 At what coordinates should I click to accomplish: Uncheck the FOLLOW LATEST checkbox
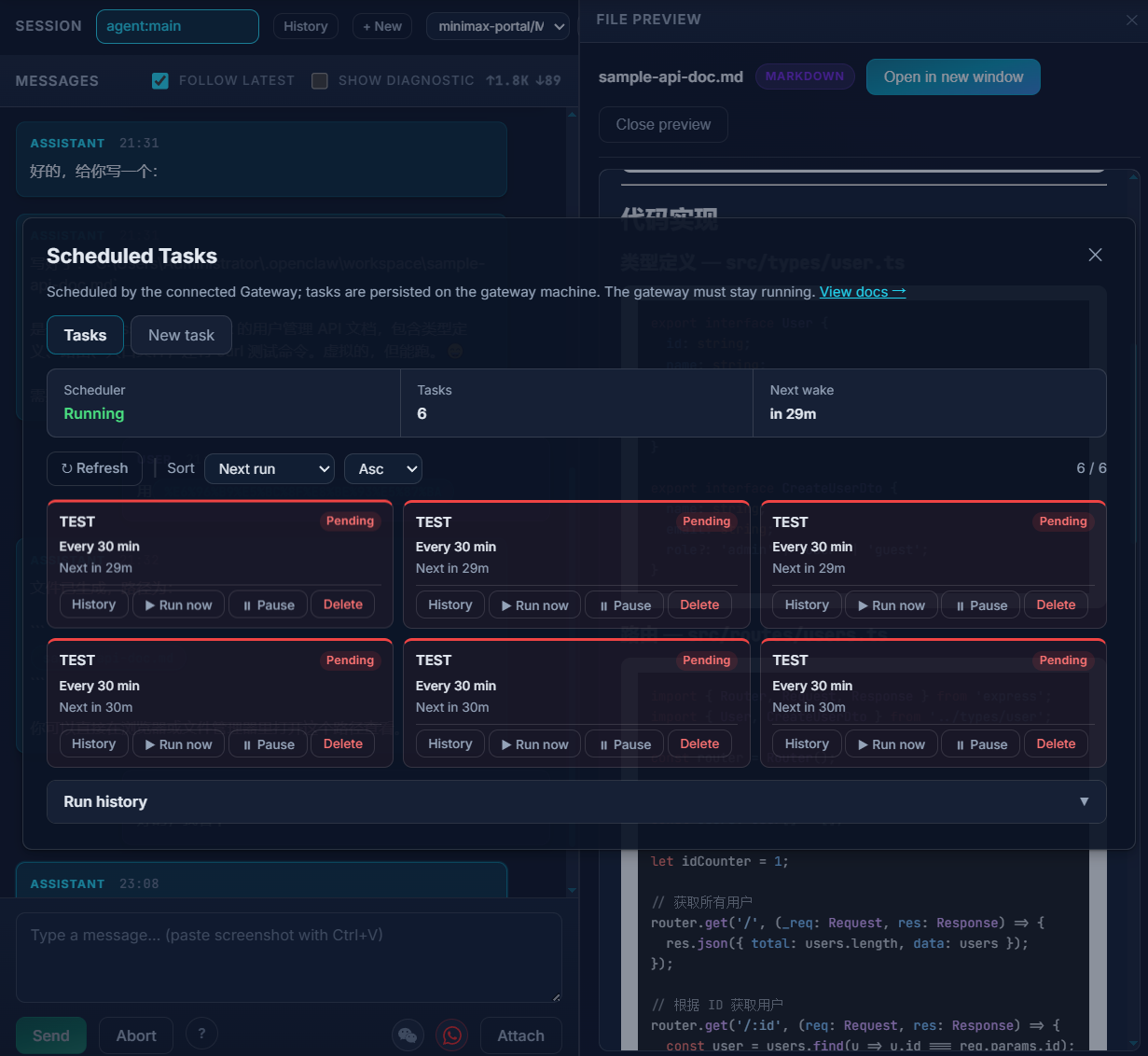160,80
